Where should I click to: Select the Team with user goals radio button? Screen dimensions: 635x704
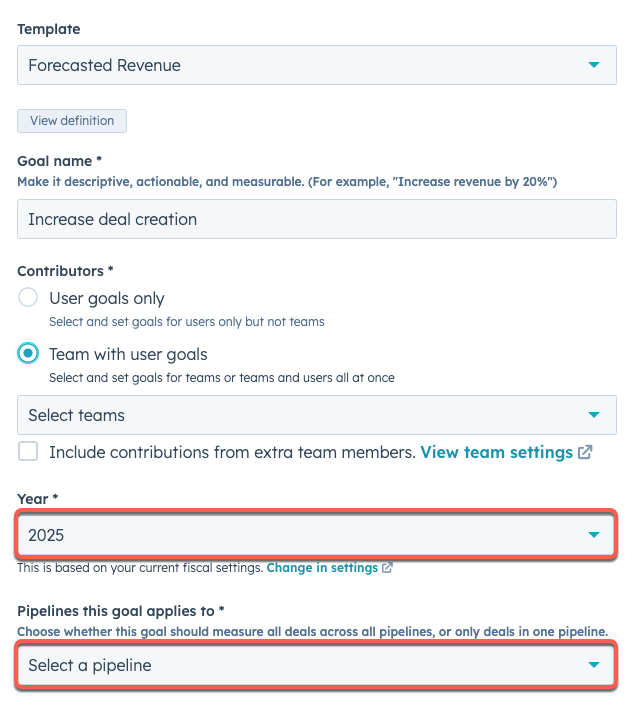click(28, 353)
